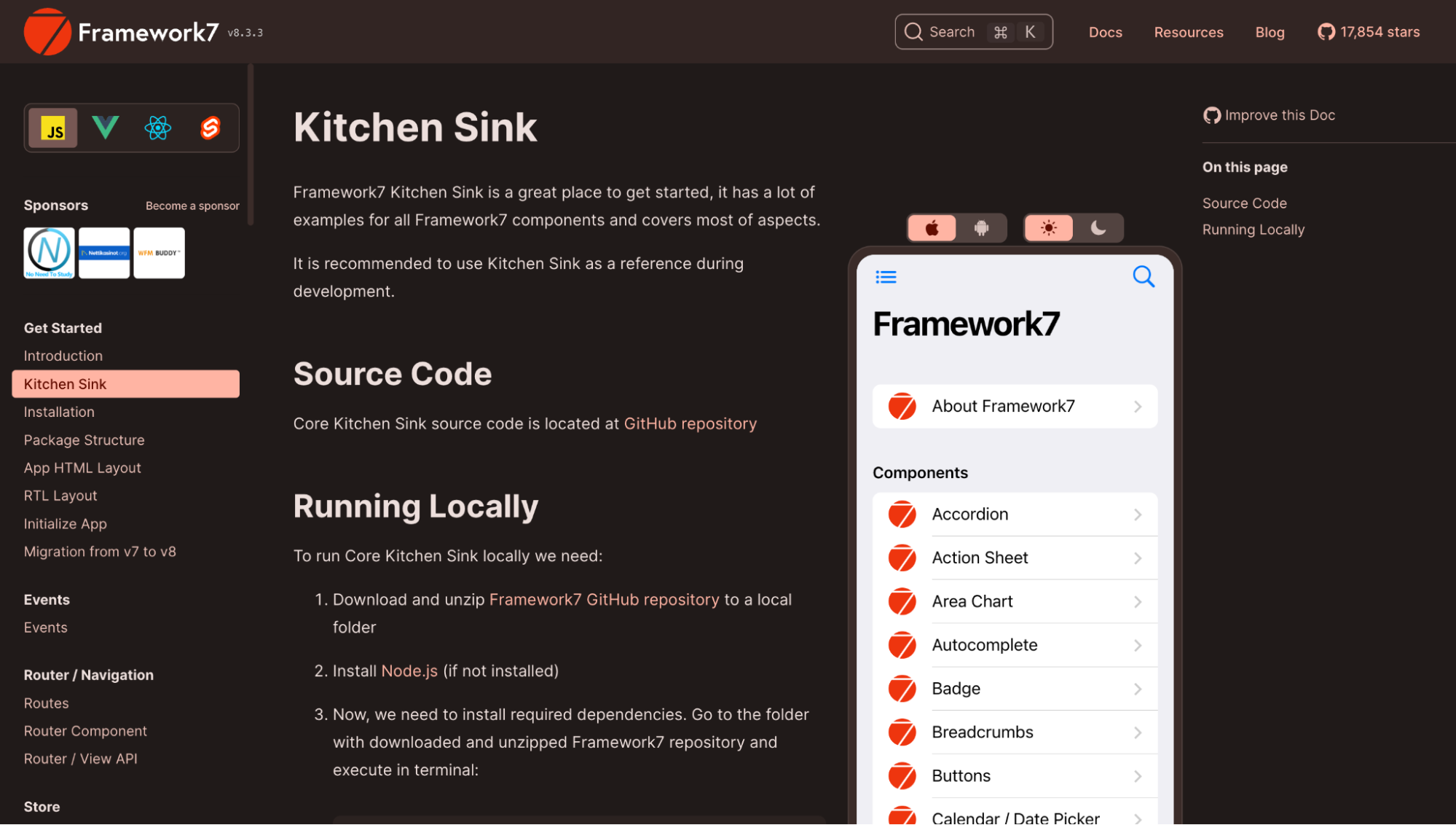Click the icon beside Badge
This screenshot has height=825, width=1456.
[902, 689]
